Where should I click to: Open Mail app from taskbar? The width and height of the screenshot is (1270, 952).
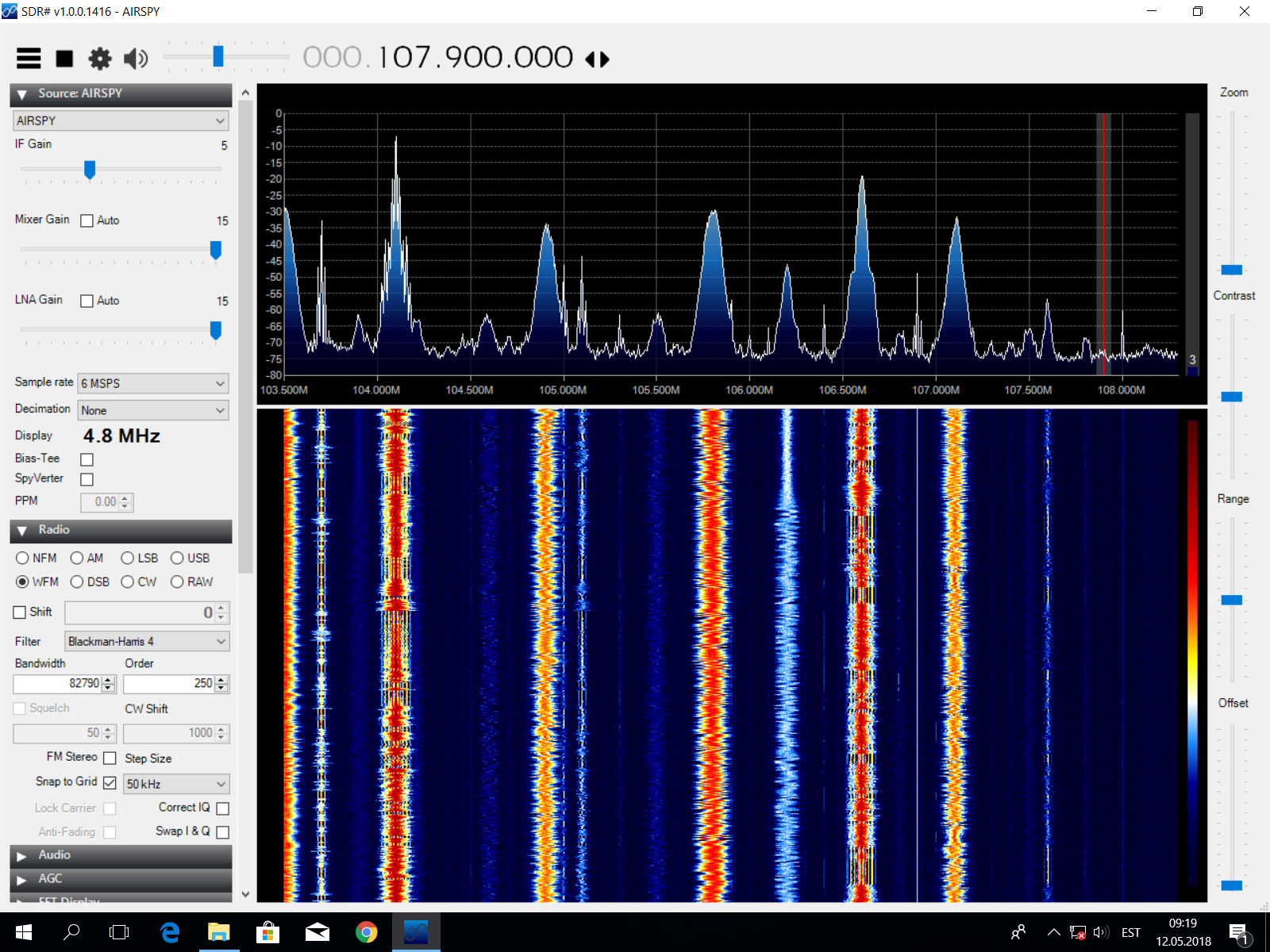pyautogui.click(x=317, y=932)
